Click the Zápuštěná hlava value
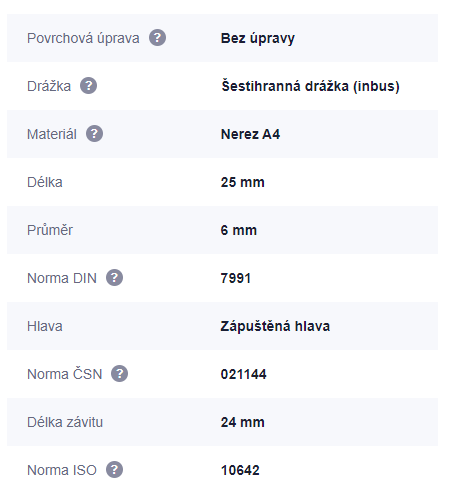The image size is (452, 493). tap(275, 326)
